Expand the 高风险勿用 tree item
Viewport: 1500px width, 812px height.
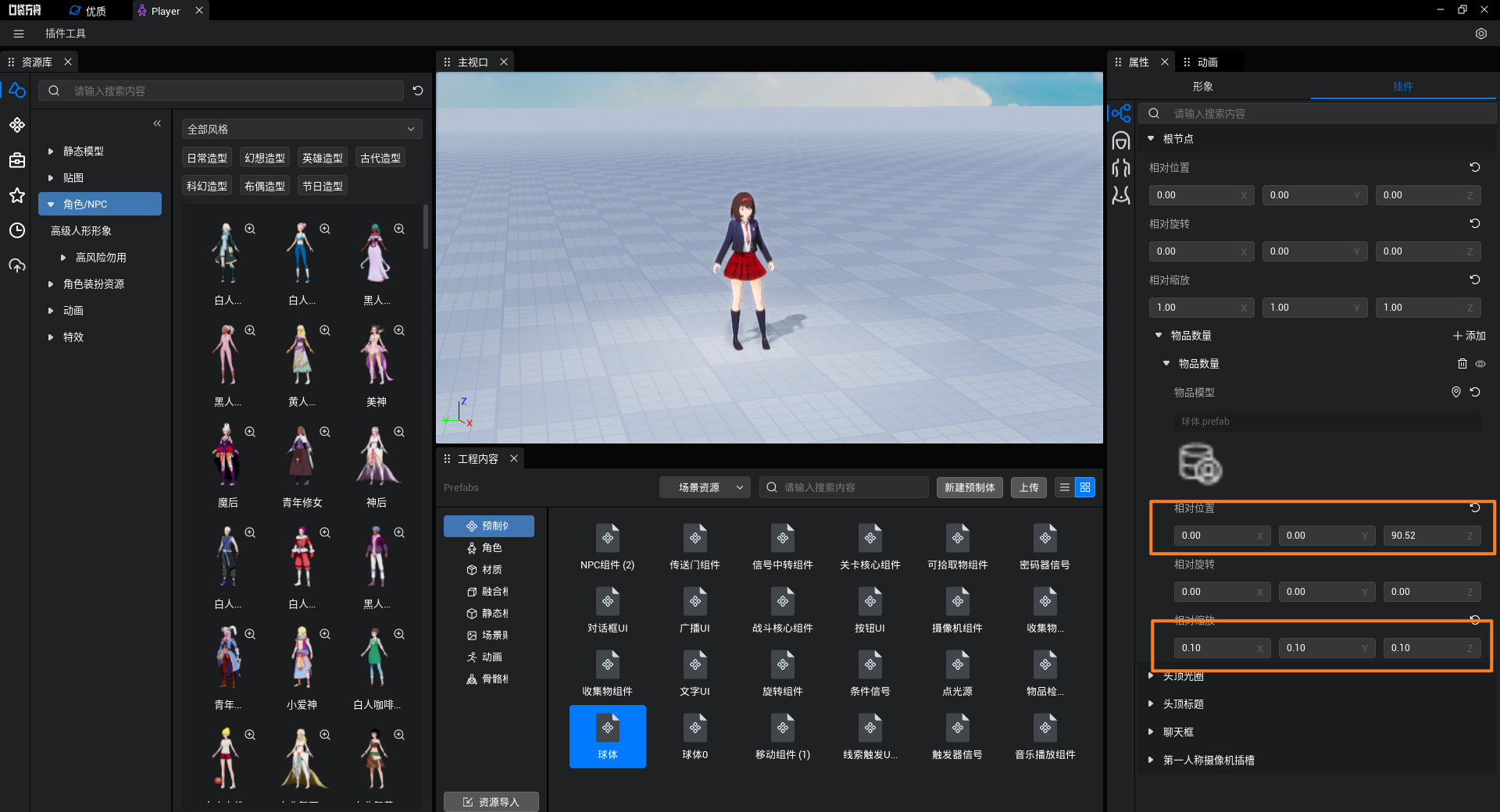coord(63,258)
